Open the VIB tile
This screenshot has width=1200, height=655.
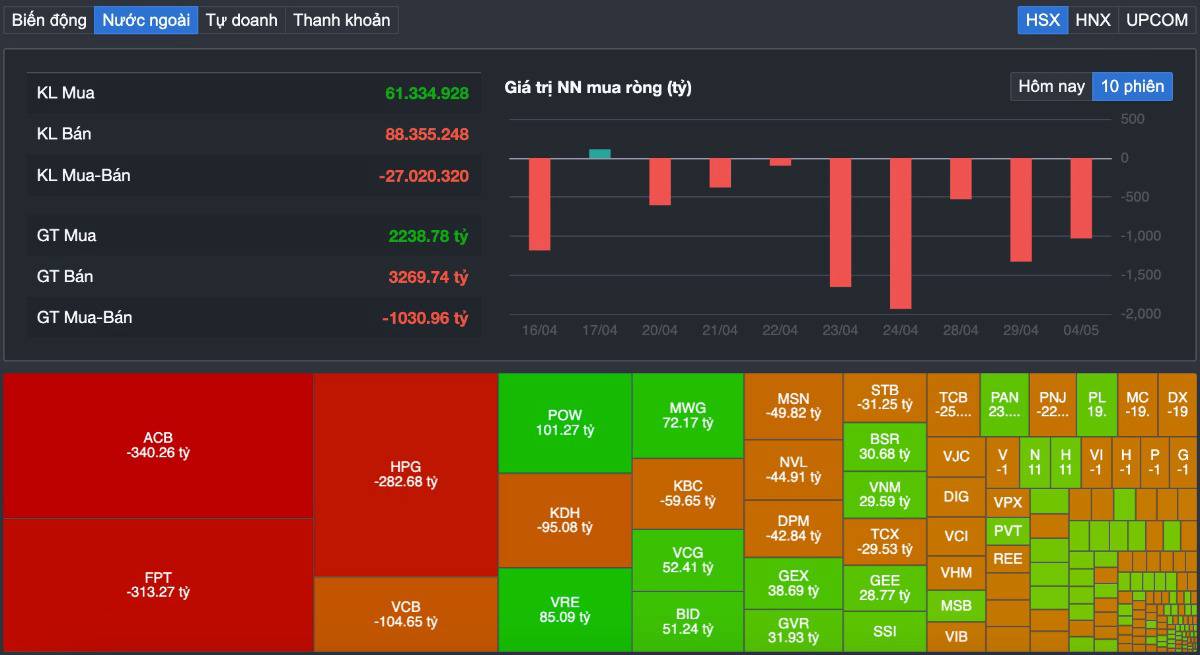[x=956, y=637]
